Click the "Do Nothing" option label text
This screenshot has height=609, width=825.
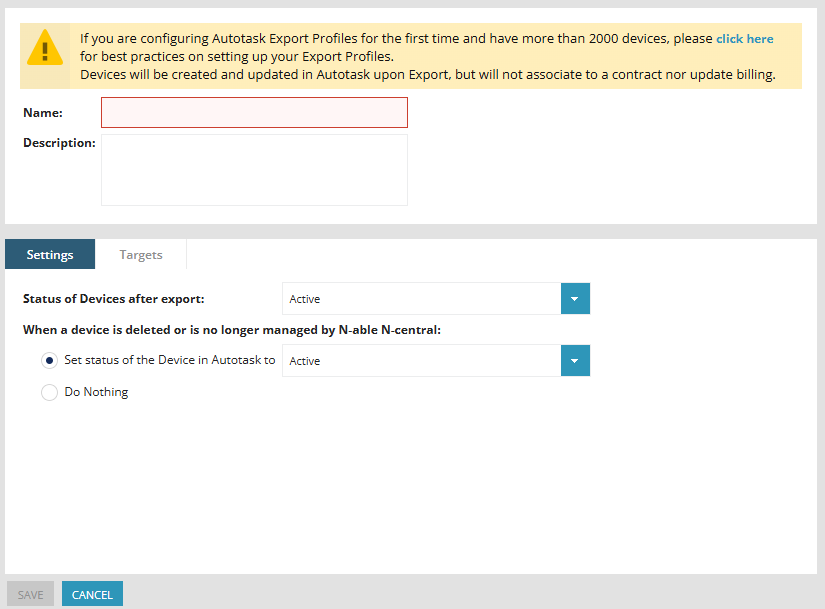tap(97, 392)
